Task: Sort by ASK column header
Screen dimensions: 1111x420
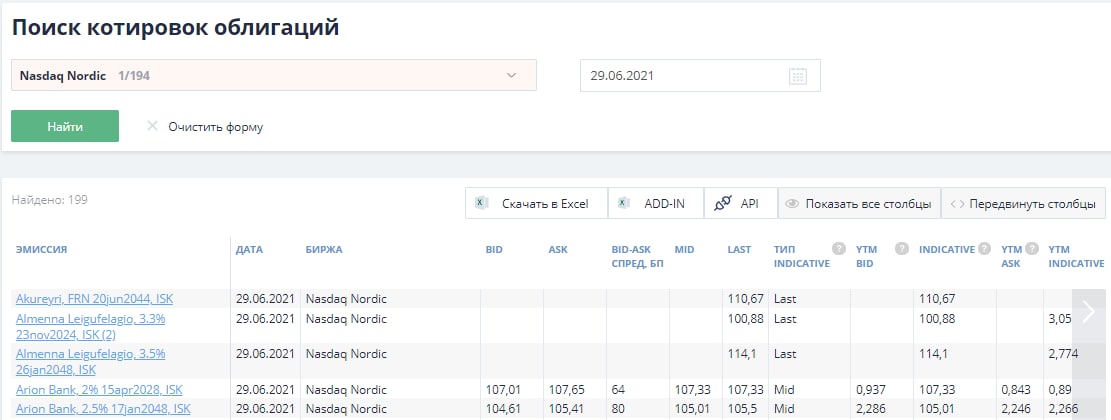Action: (558, 250)
